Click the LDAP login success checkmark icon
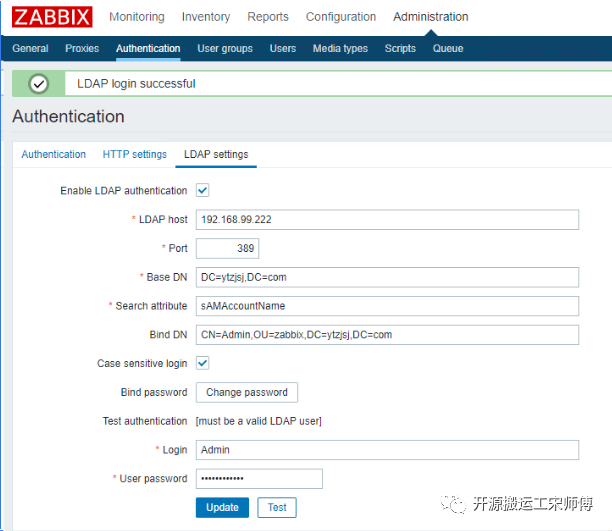Screen dimensions: 612x531 pos(39,84)
